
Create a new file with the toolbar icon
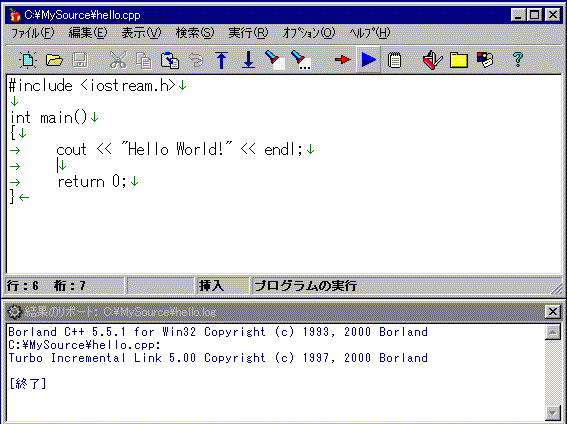[x=28, y=60]
